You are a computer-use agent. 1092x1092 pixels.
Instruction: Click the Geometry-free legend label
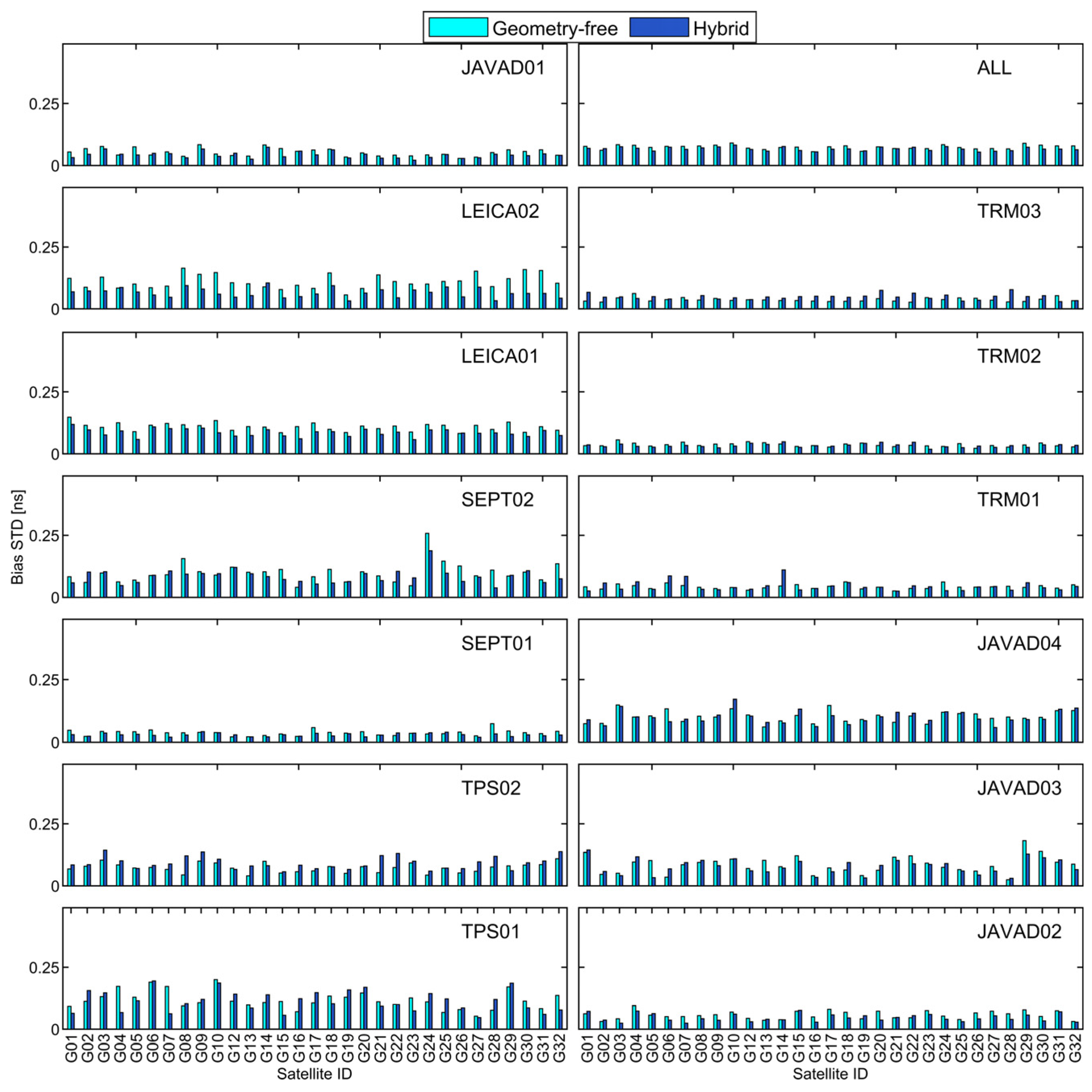point(555,28)
